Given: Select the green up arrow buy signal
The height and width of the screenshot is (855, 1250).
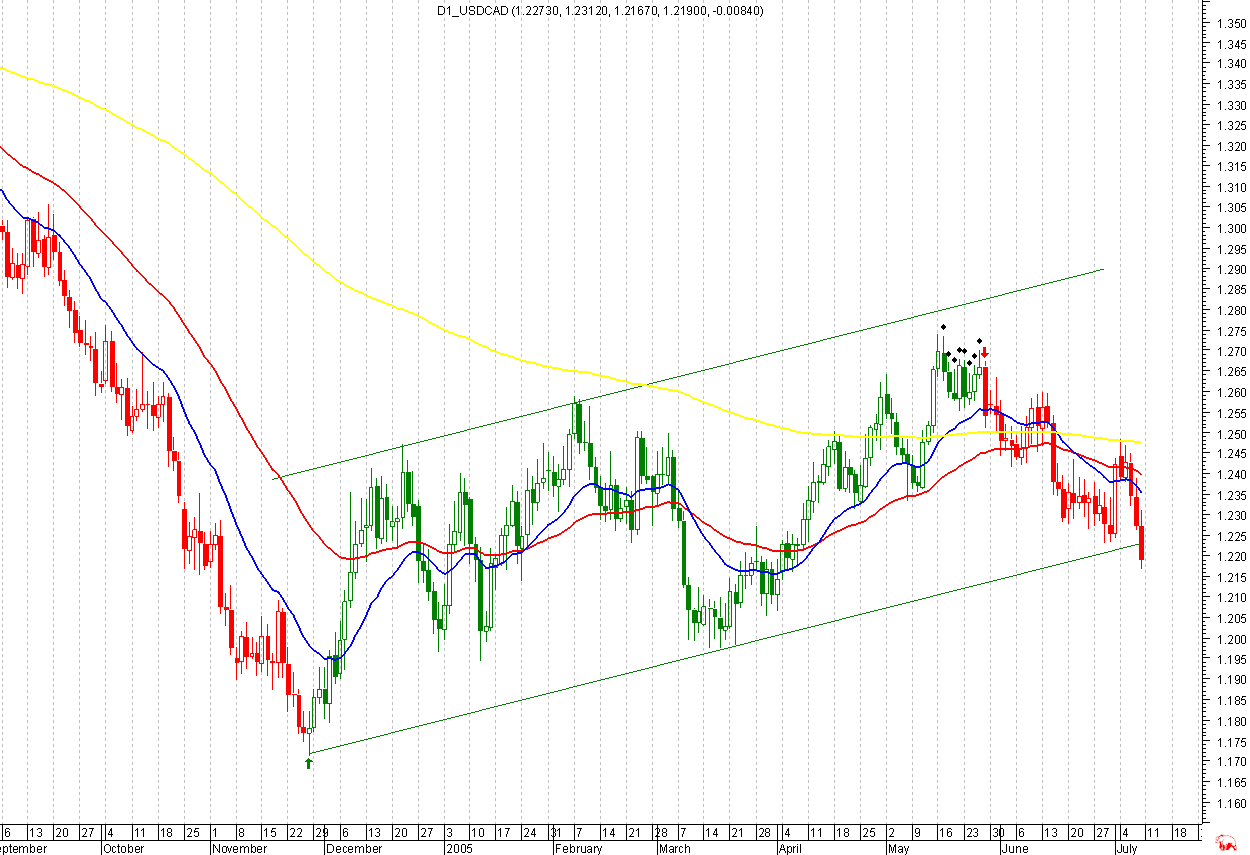Looking at the screenshot, I should (x=309, y=761).
